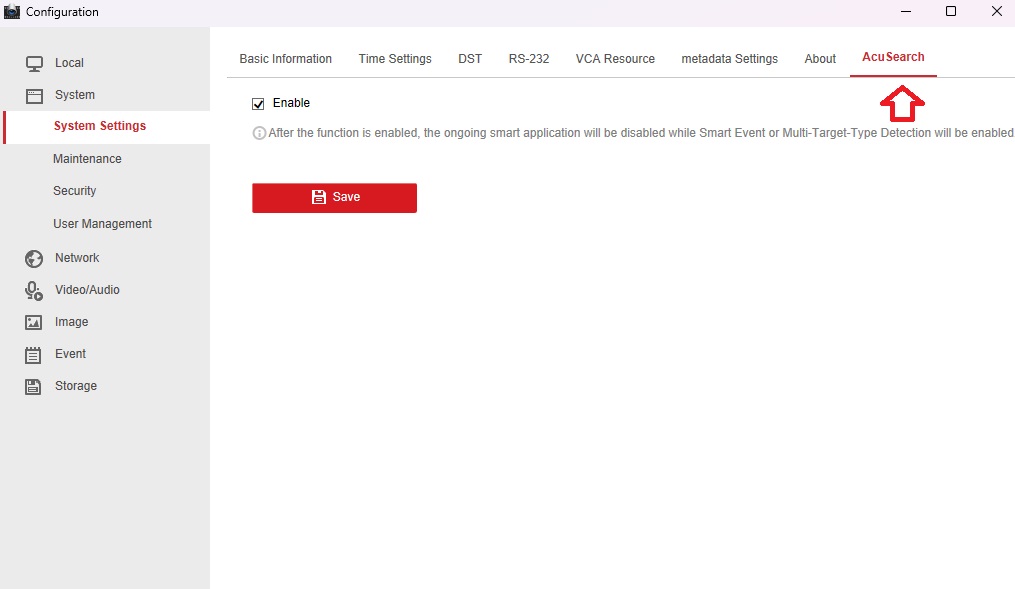The width and height of the screenshot is (1015, 589).
Task: Uncheck the Enable checkbox for AcuSearch
Action: 258,104
